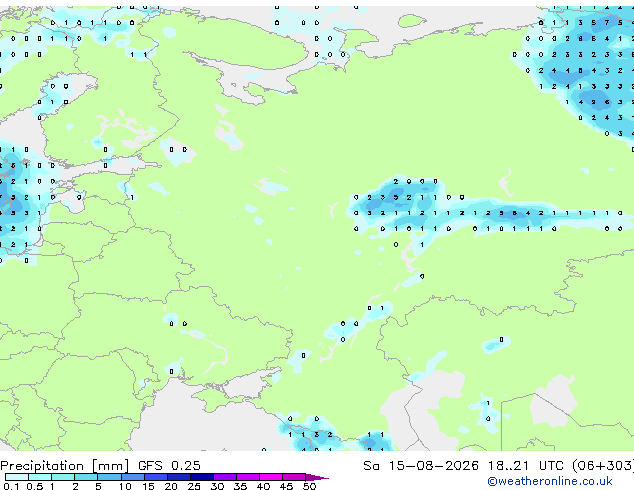Pick the 45–50 mm legend swatch
This screenshot has width=634, height=490.
click(x=294, y=477)
